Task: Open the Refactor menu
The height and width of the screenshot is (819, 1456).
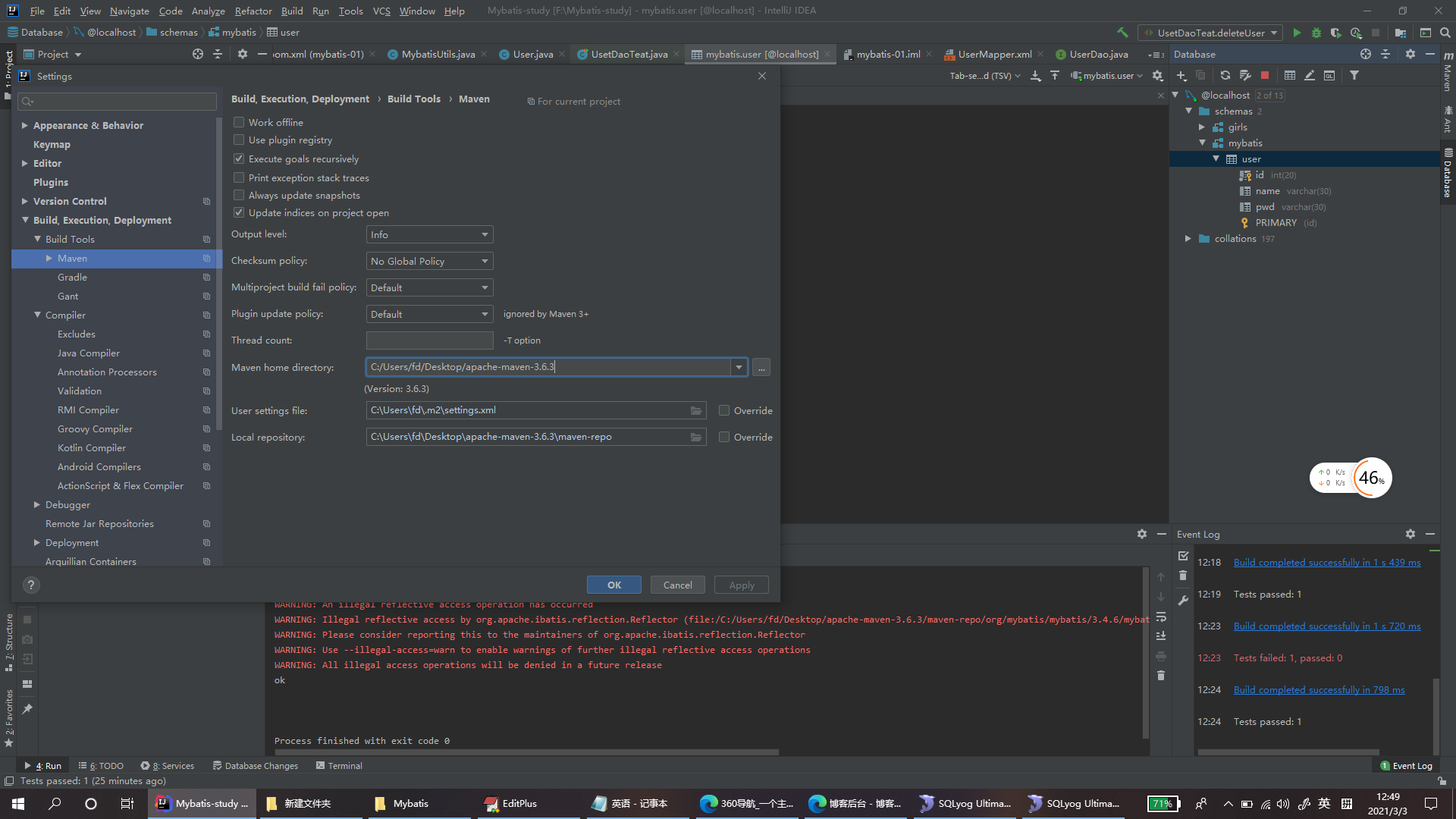Action: pyautogui.click(x=253, y=11)
